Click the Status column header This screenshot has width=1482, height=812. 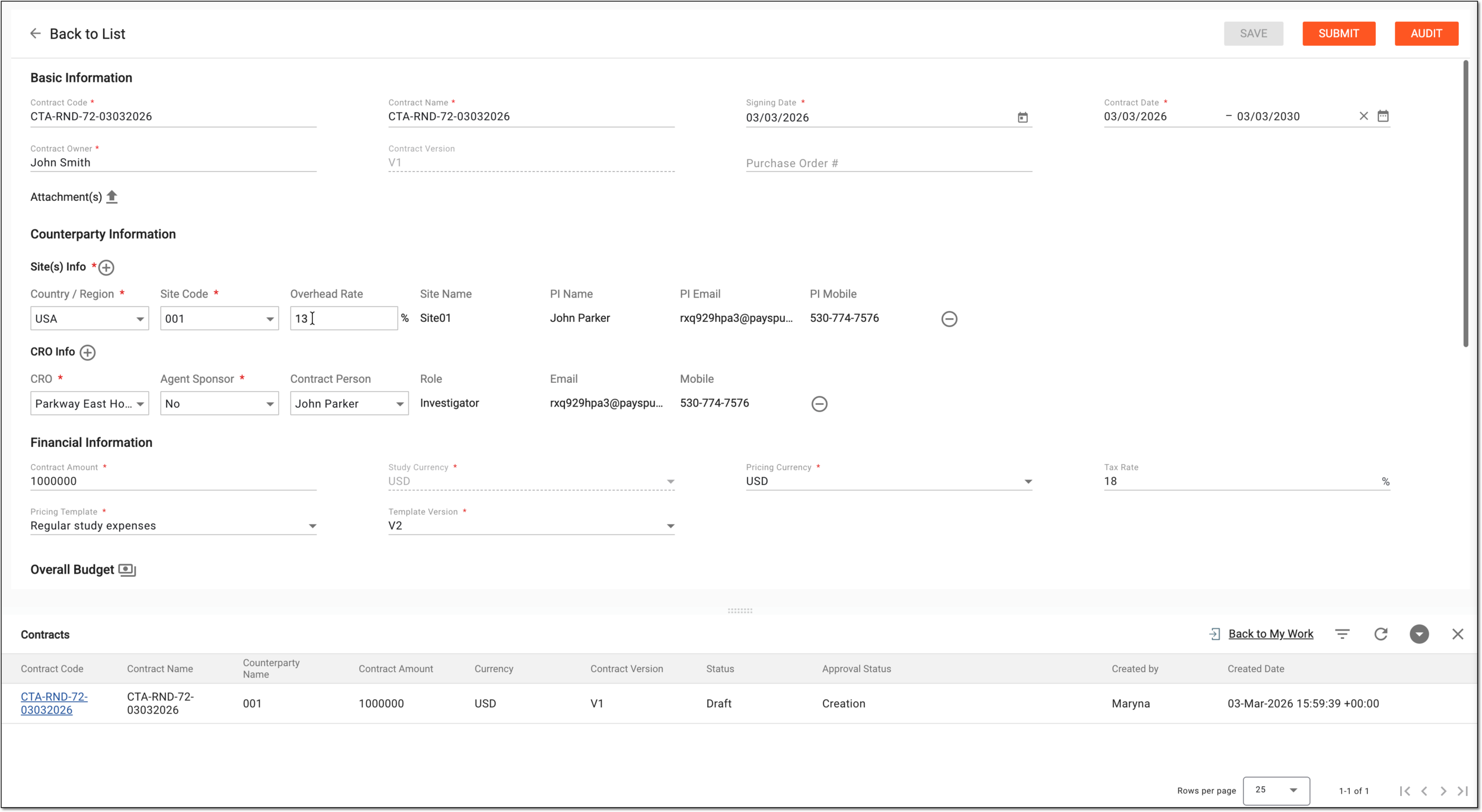[x=720, y=669]
